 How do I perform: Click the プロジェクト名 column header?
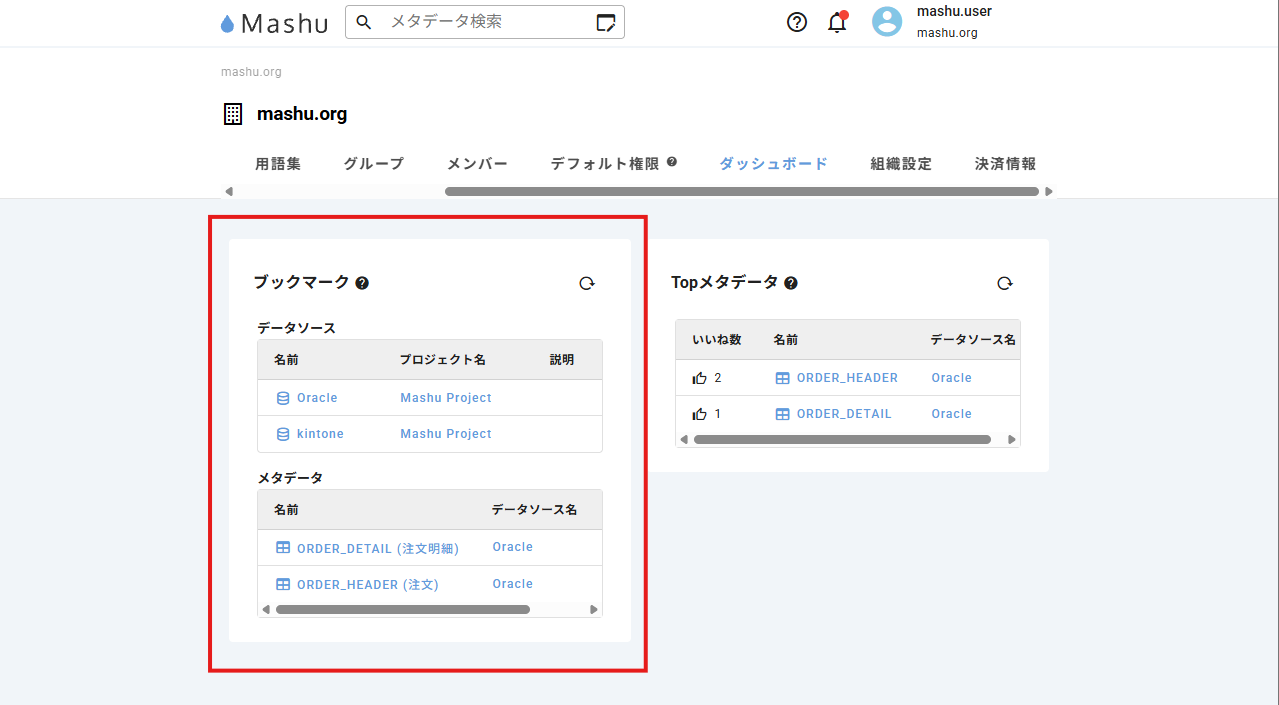pyautogui.click(x=443, y=360)
